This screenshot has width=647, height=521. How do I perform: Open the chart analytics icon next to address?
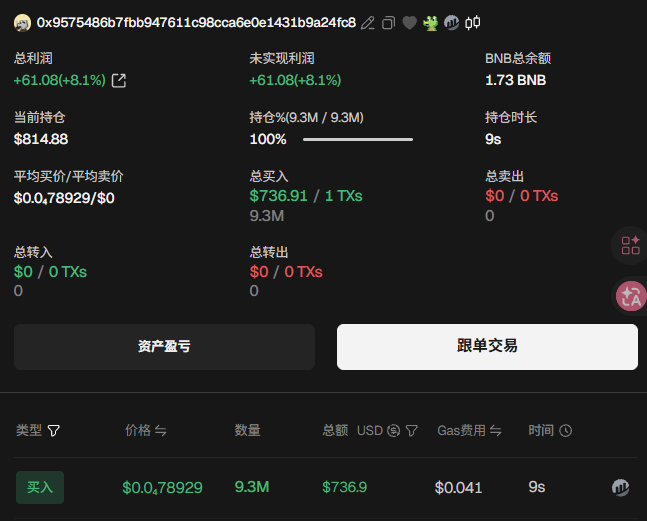pos(451,23)
